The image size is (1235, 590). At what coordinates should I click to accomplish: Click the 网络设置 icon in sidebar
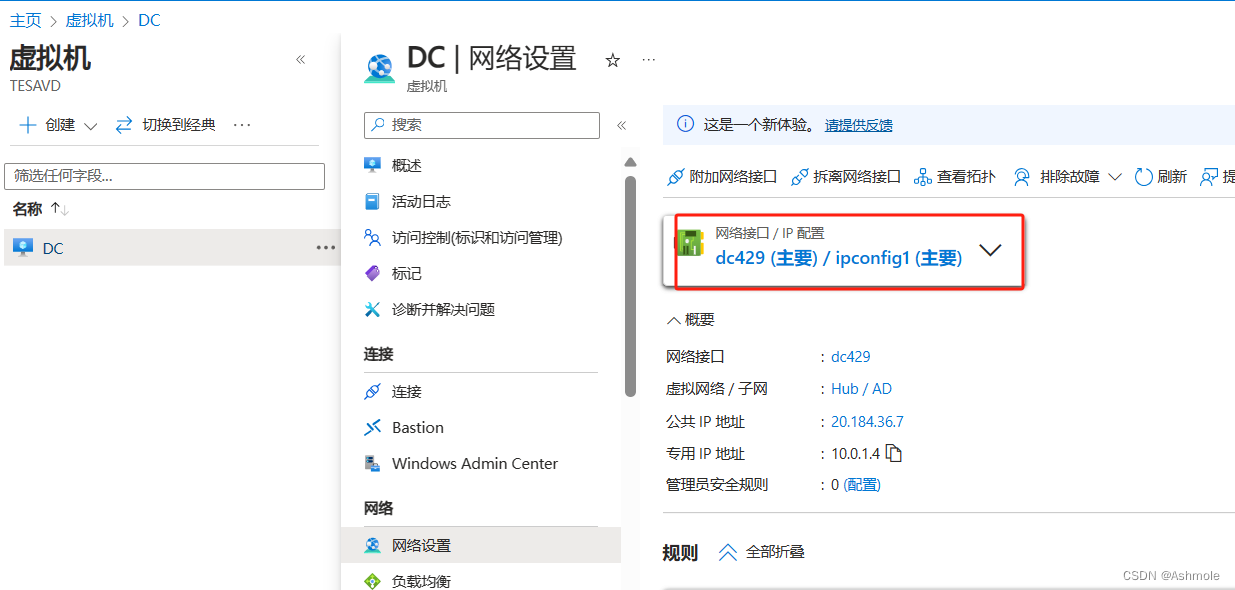(373, 545)
